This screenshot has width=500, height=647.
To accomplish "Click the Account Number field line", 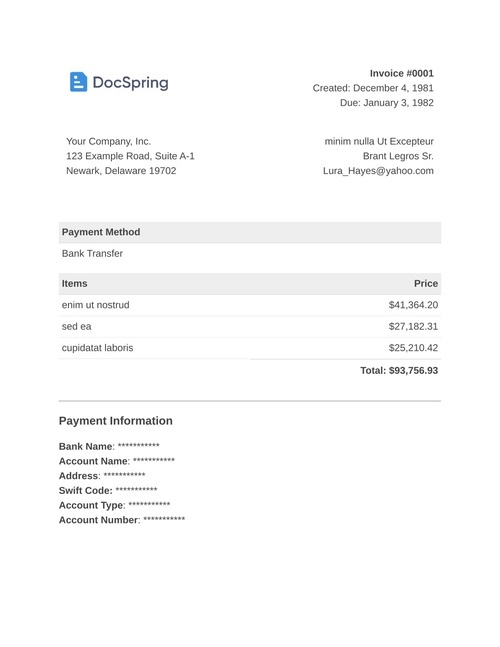I will pyautogui.click(x=122, y=519).
